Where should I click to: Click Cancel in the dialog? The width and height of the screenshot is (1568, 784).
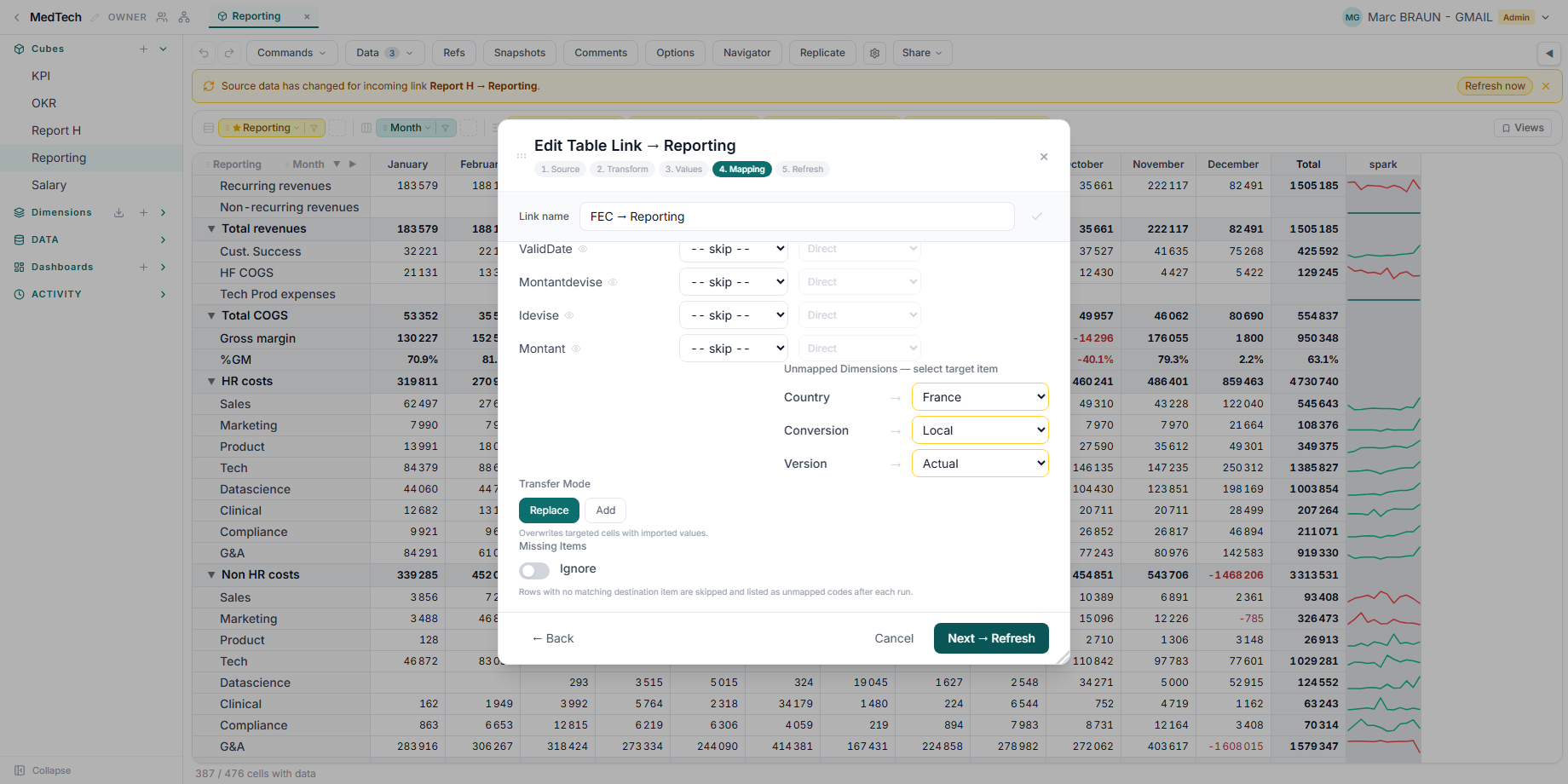[x=894, y=638]
